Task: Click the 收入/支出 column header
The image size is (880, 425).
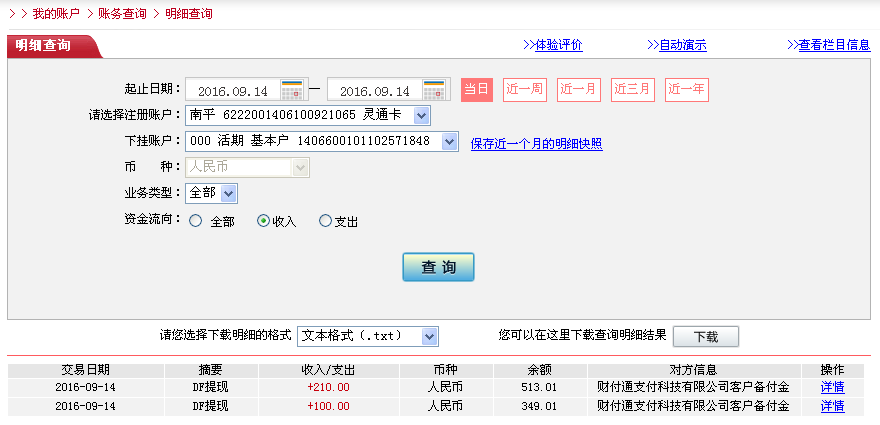Action: pyautogui.click(x=328, y=370)
